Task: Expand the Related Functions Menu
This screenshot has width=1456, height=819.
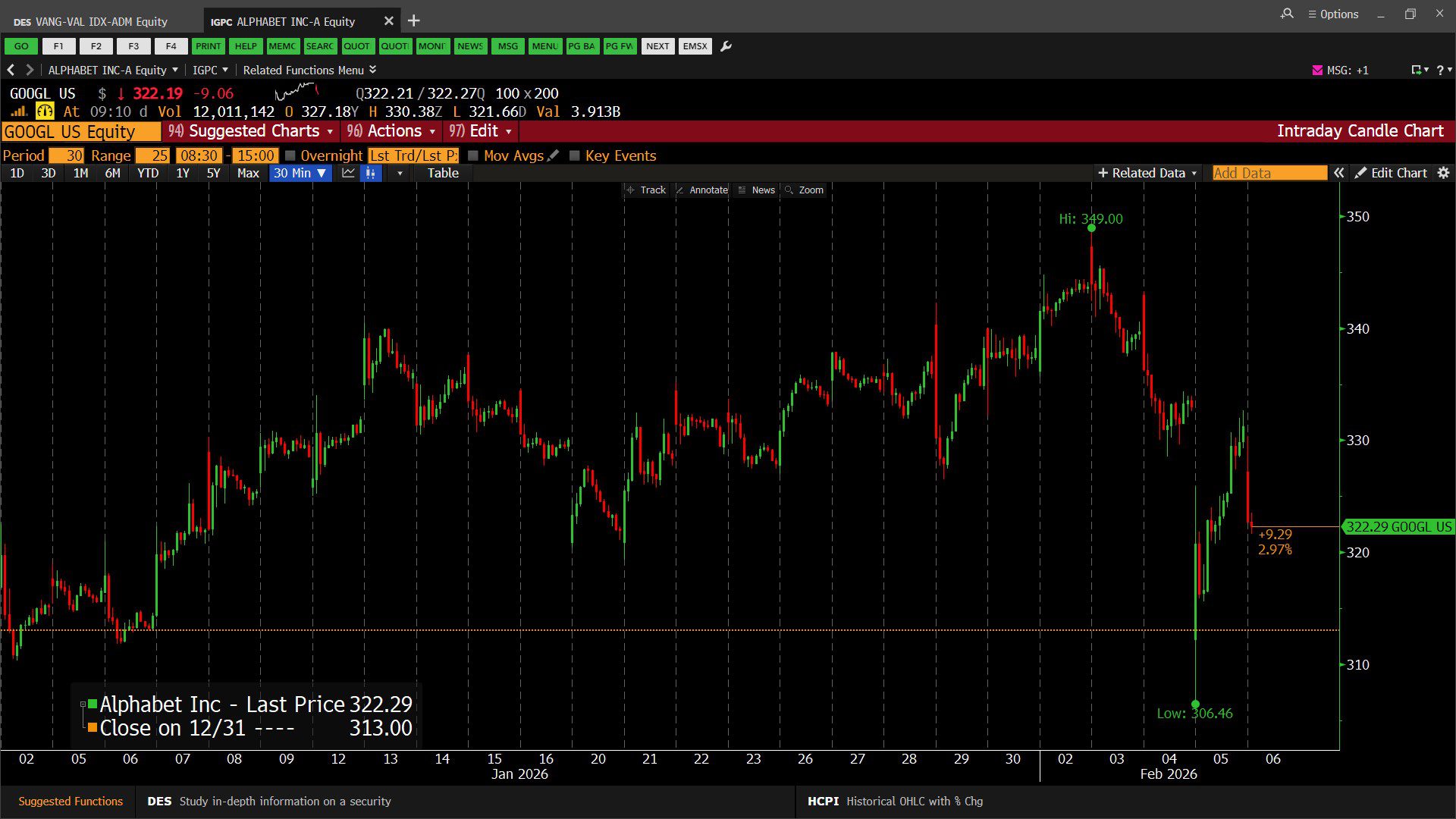Action: (309, 70)
